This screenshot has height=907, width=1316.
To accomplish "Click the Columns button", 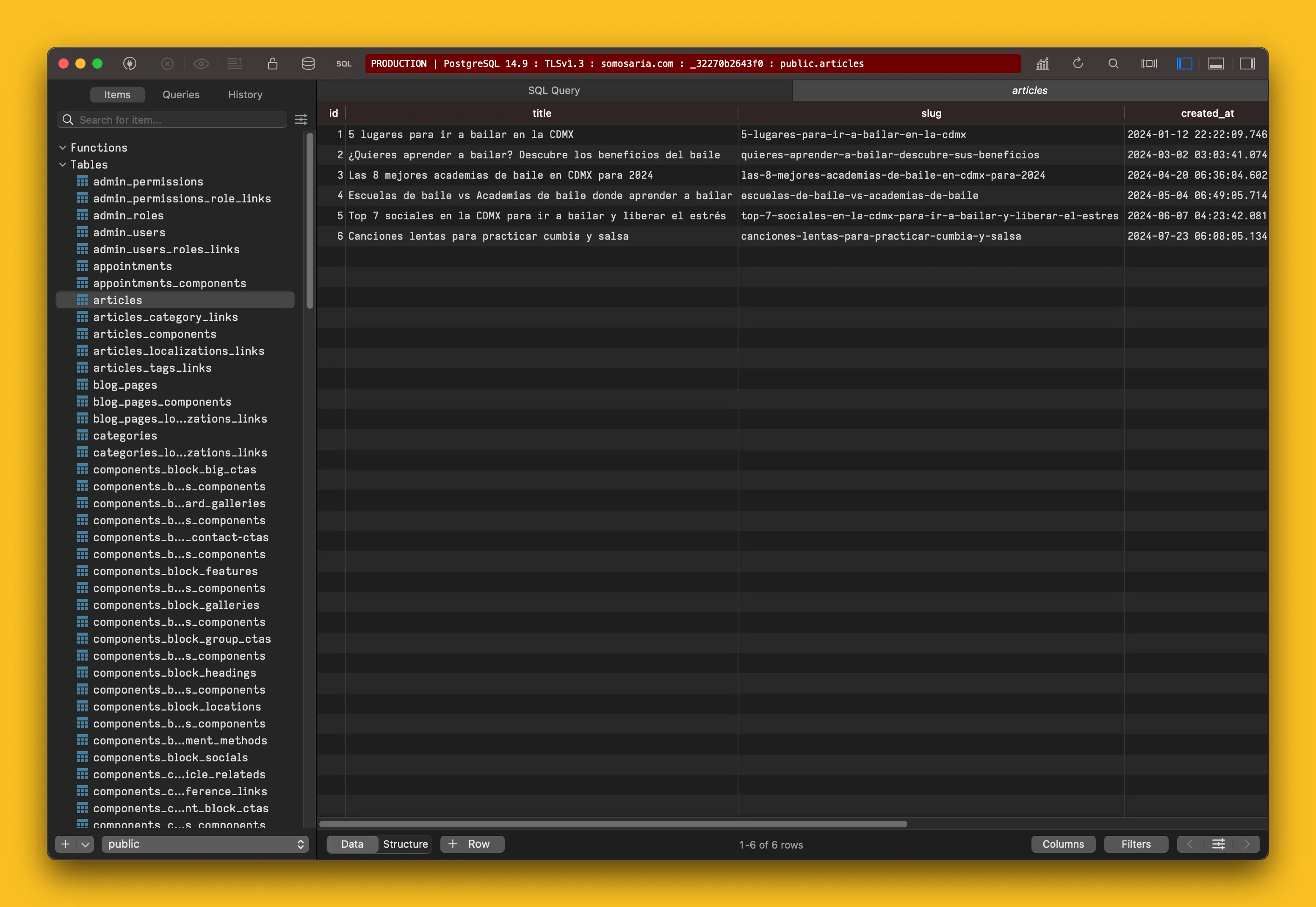I will point(1062,844).
